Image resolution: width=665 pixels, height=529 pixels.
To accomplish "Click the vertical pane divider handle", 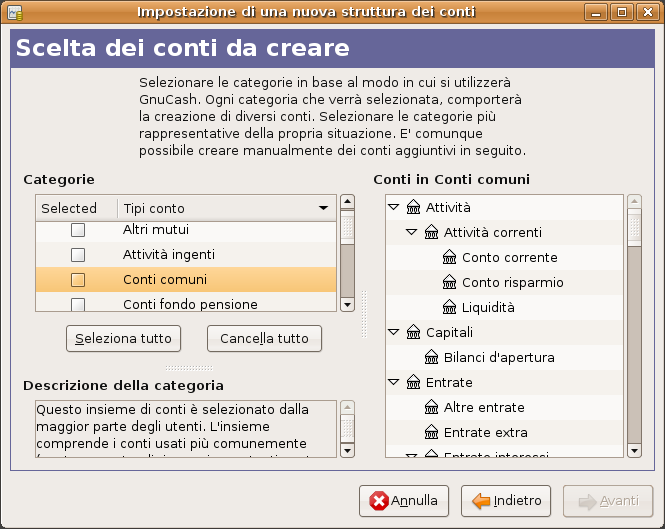I will pos(363,314).
